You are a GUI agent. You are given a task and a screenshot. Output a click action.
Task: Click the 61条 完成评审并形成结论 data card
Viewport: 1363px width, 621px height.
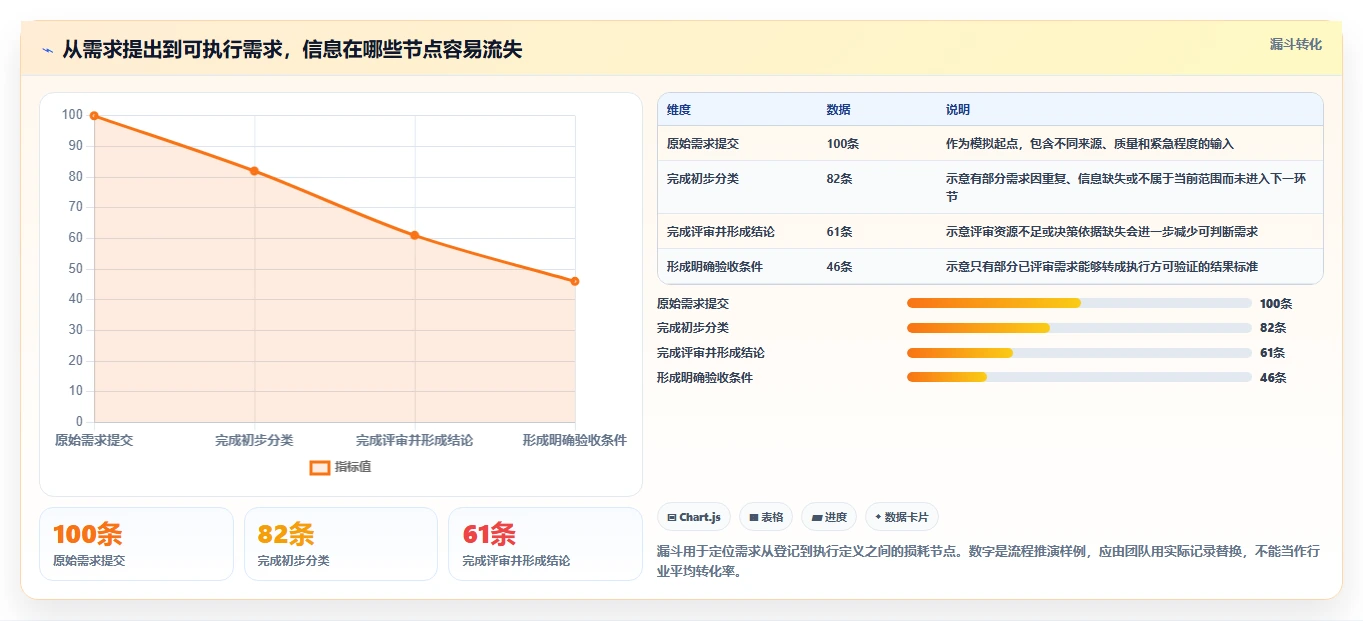click(545, 544)
